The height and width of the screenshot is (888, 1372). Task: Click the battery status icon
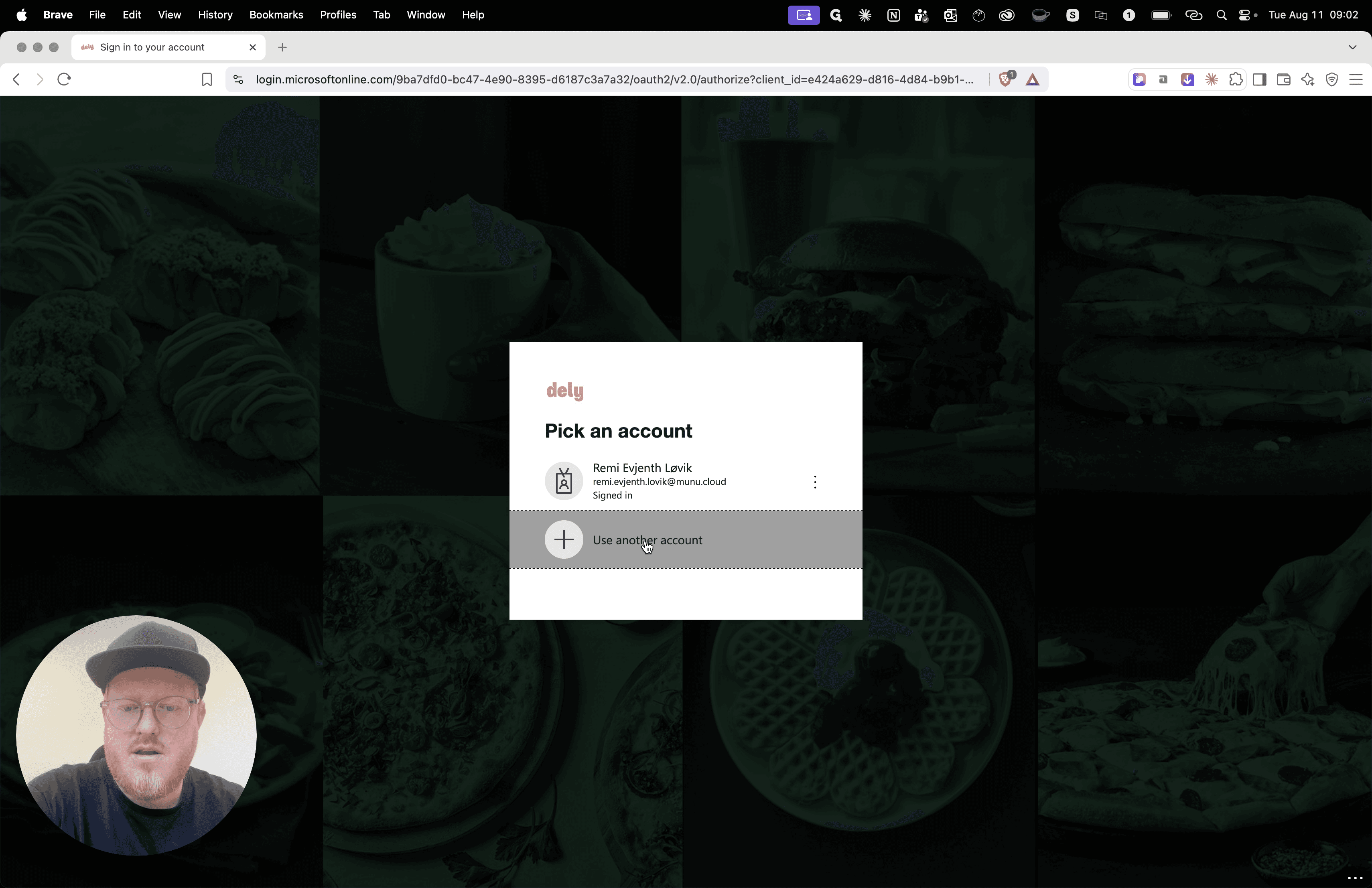point(1161,16)
